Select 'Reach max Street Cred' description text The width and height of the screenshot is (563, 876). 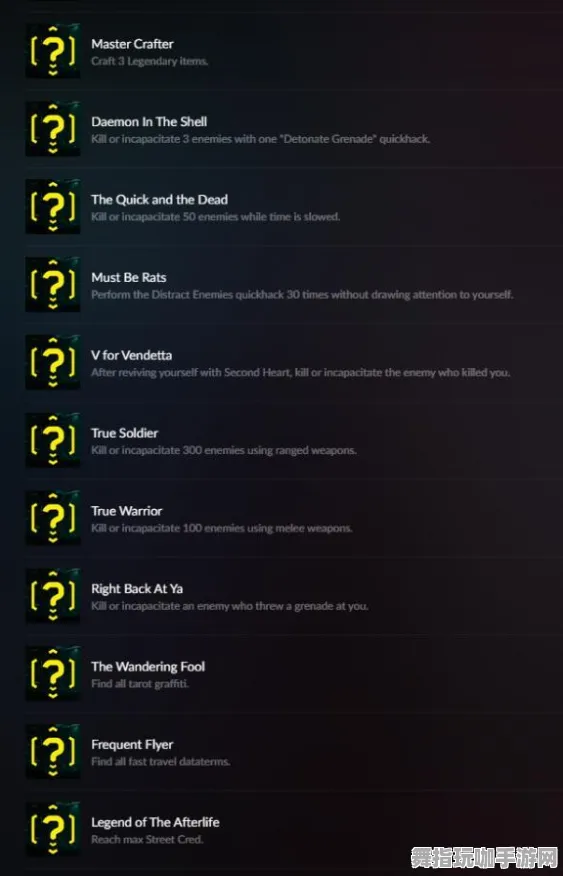coord(147,839)
